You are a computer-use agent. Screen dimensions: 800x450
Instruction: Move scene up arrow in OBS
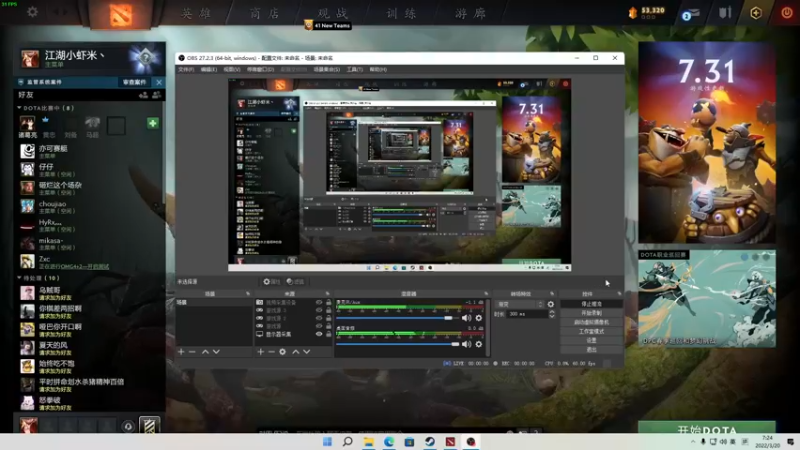tap(205, 352)
